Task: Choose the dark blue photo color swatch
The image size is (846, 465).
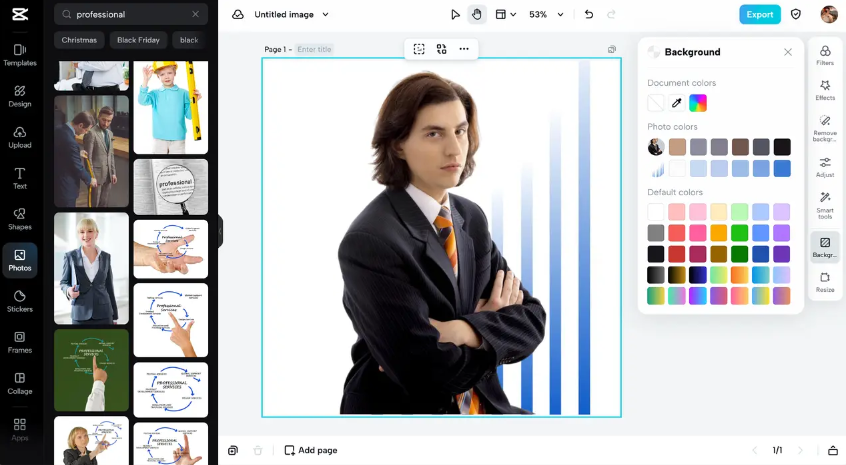Action: click(782, 168)
